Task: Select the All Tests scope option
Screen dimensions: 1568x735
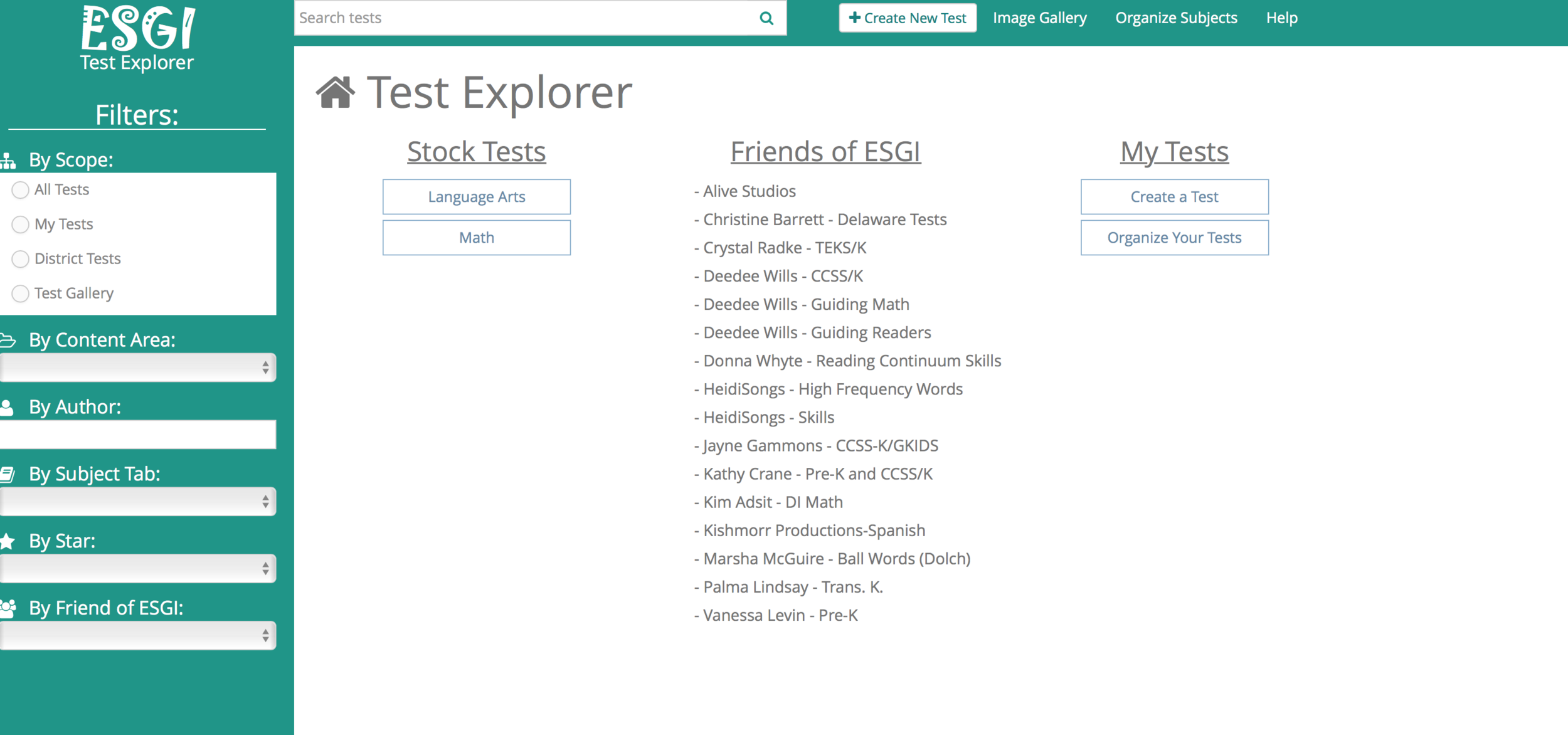Action: [21, 190]
